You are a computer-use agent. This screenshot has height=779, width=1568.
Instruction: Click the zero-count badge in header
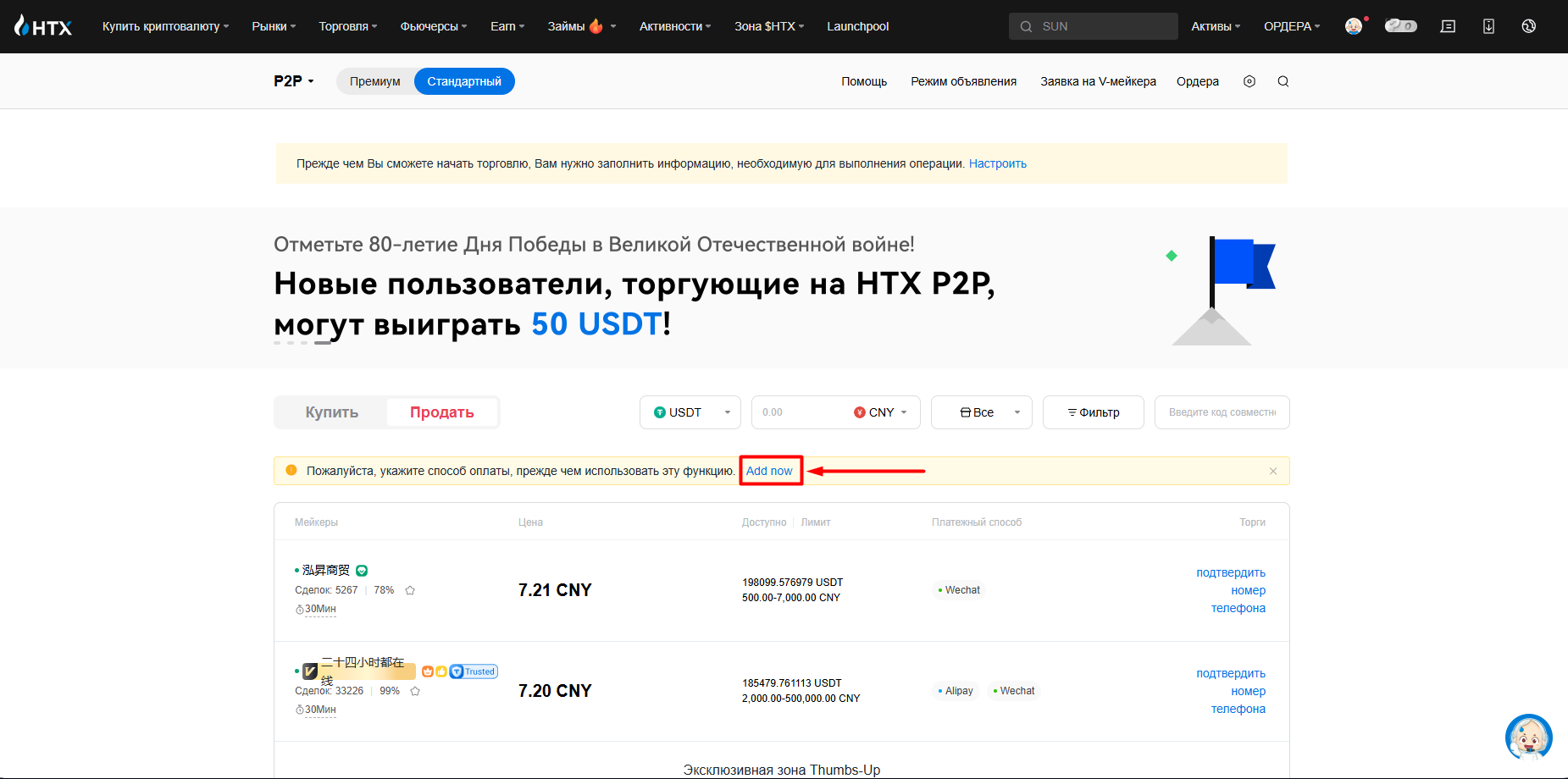point(1401,26)
